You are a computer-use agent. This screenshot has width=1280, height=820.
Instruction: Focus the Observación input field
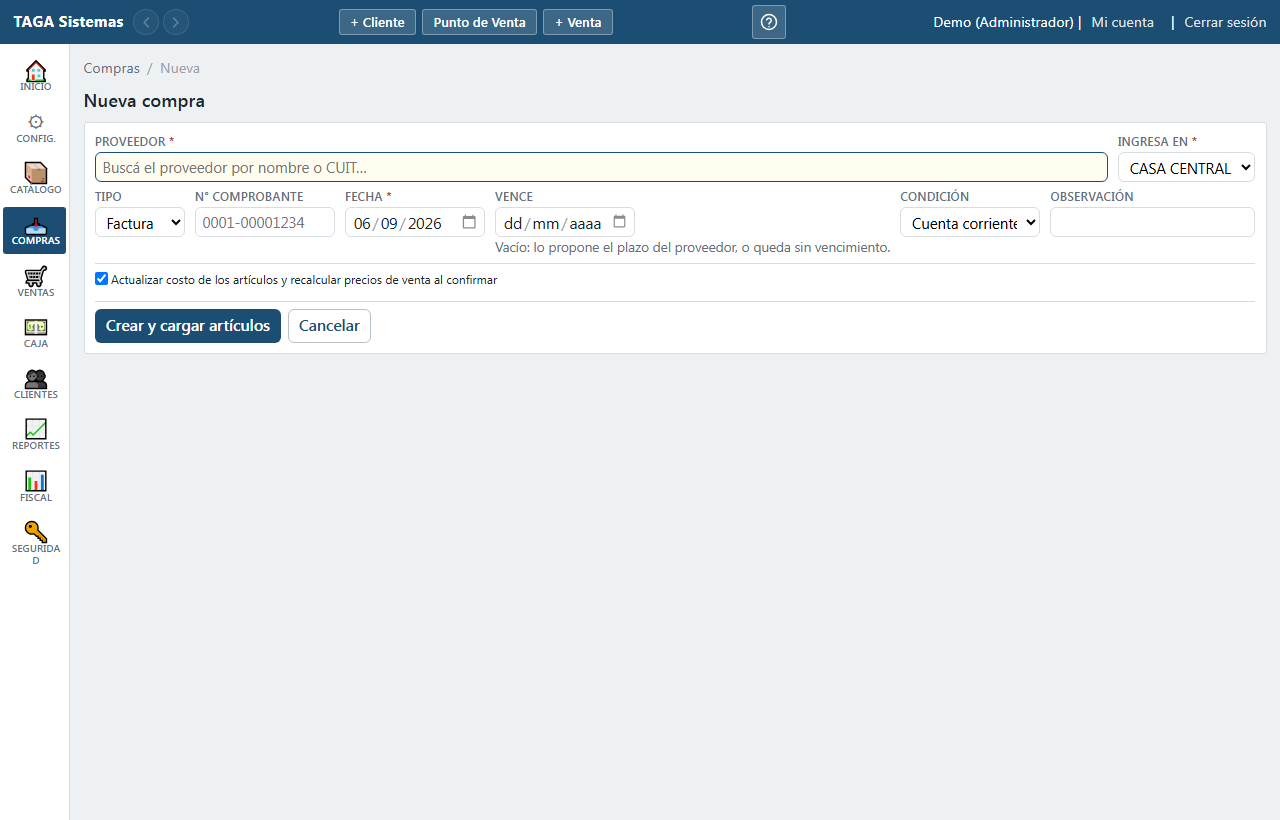pos(1152,222)
